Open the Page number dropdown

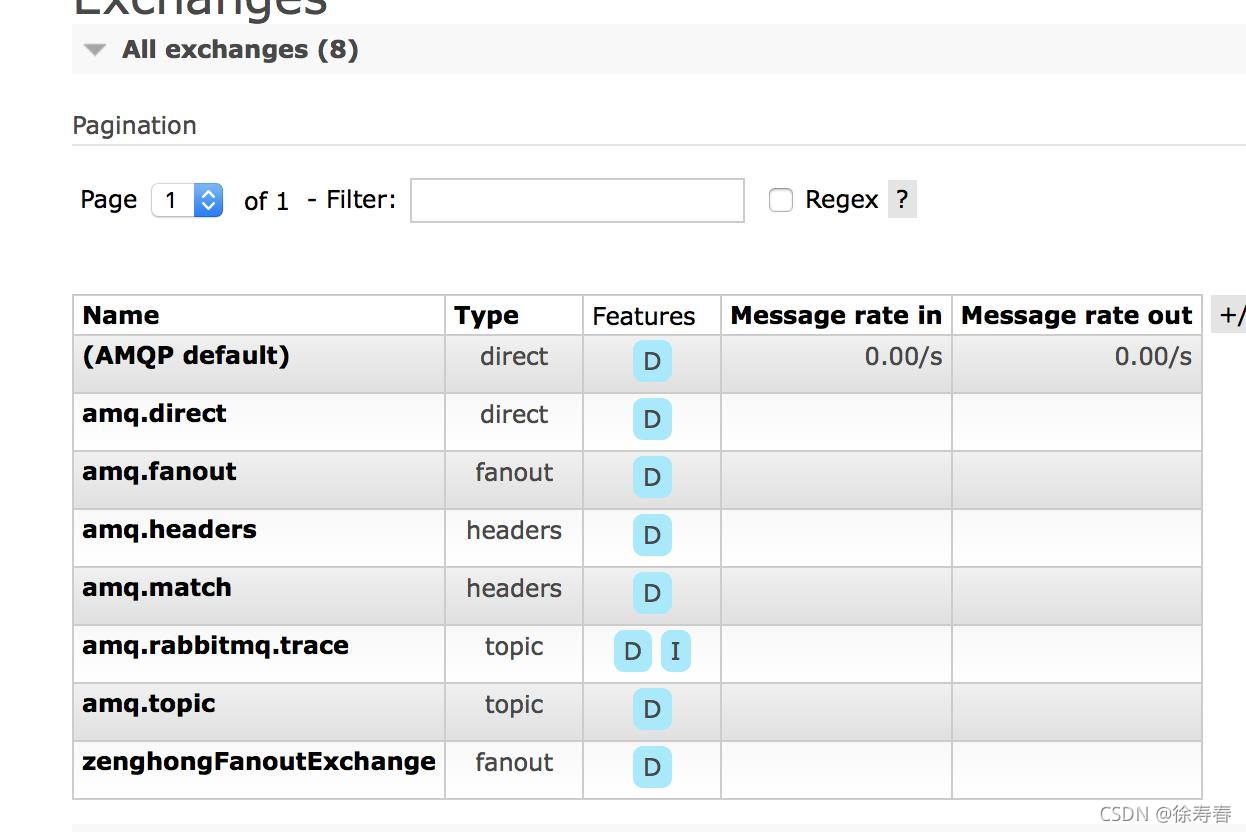(187, 200)
